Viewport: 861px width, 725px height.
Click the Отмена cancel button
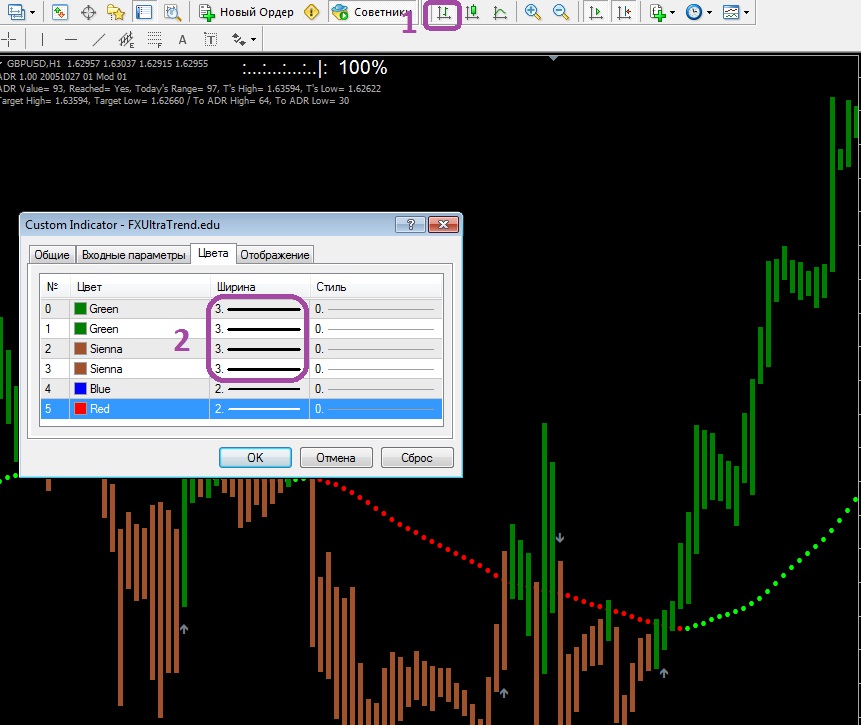[x=336, y=458]
